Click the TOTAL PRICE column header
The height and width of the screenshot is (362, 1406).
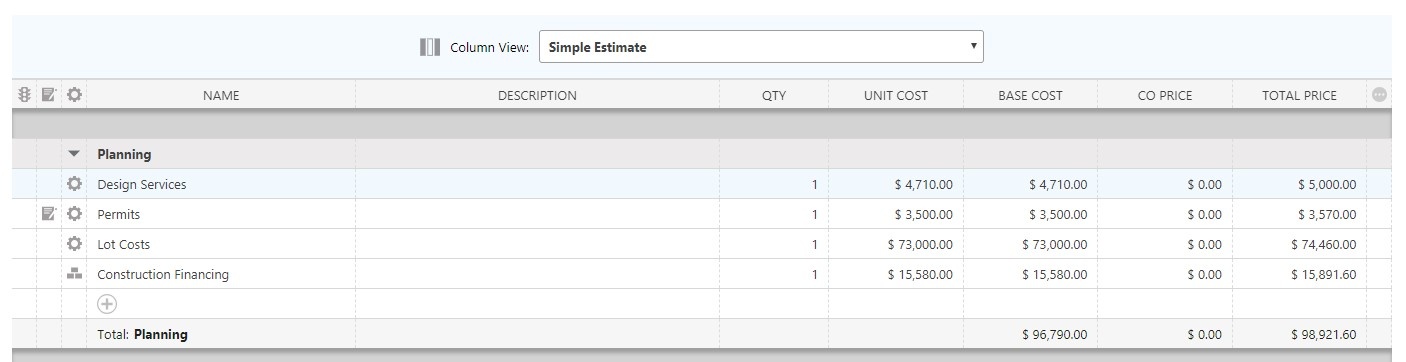(1299, 95)
